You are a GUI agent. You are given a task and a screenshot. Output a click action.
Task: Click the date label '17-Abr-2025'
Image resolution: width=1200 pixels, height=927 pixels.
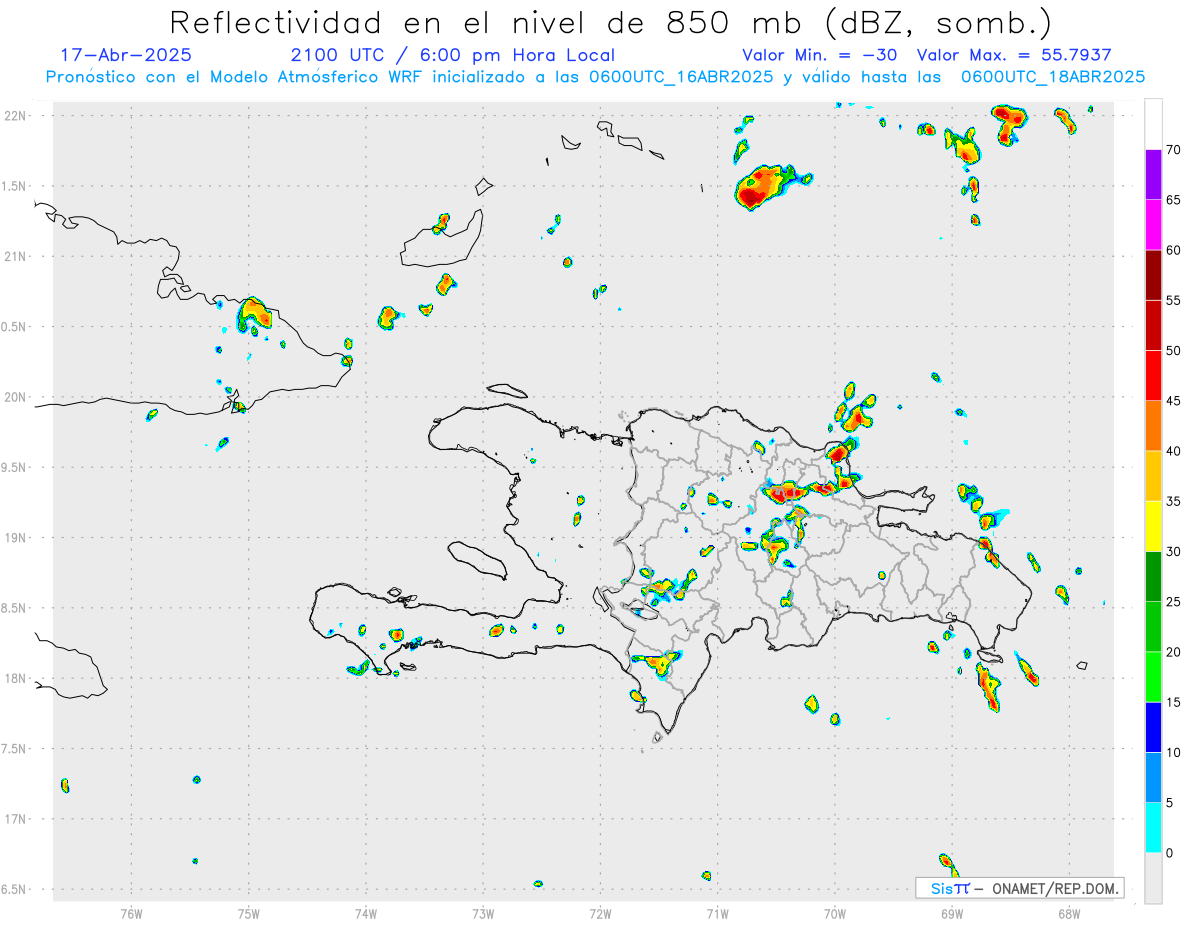(x=126, y=55)
